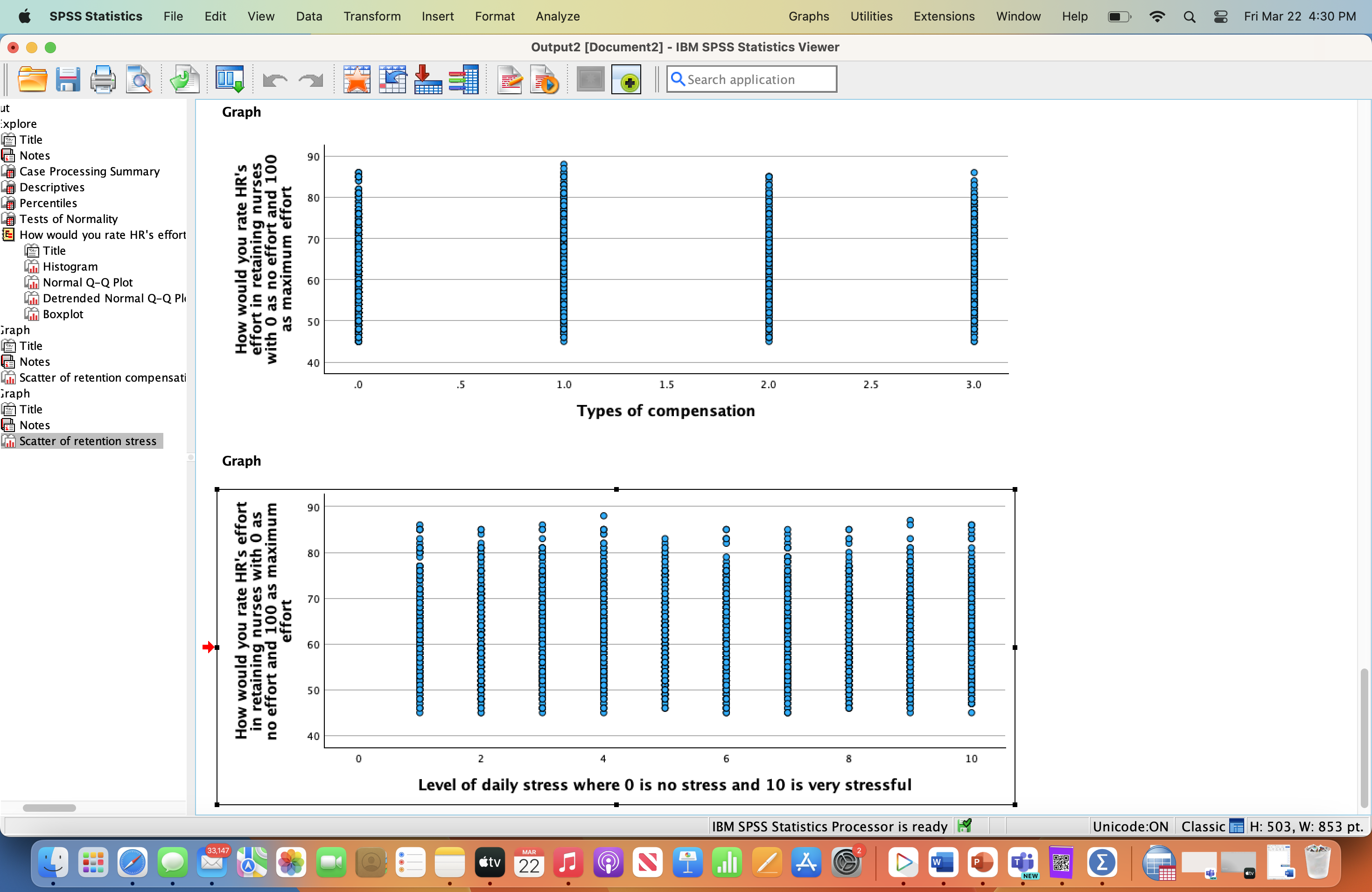1372x892 pixels.
Task: Click Recall recently used dialogs icon
Action: pyautogui.click(x=230, y=79)
